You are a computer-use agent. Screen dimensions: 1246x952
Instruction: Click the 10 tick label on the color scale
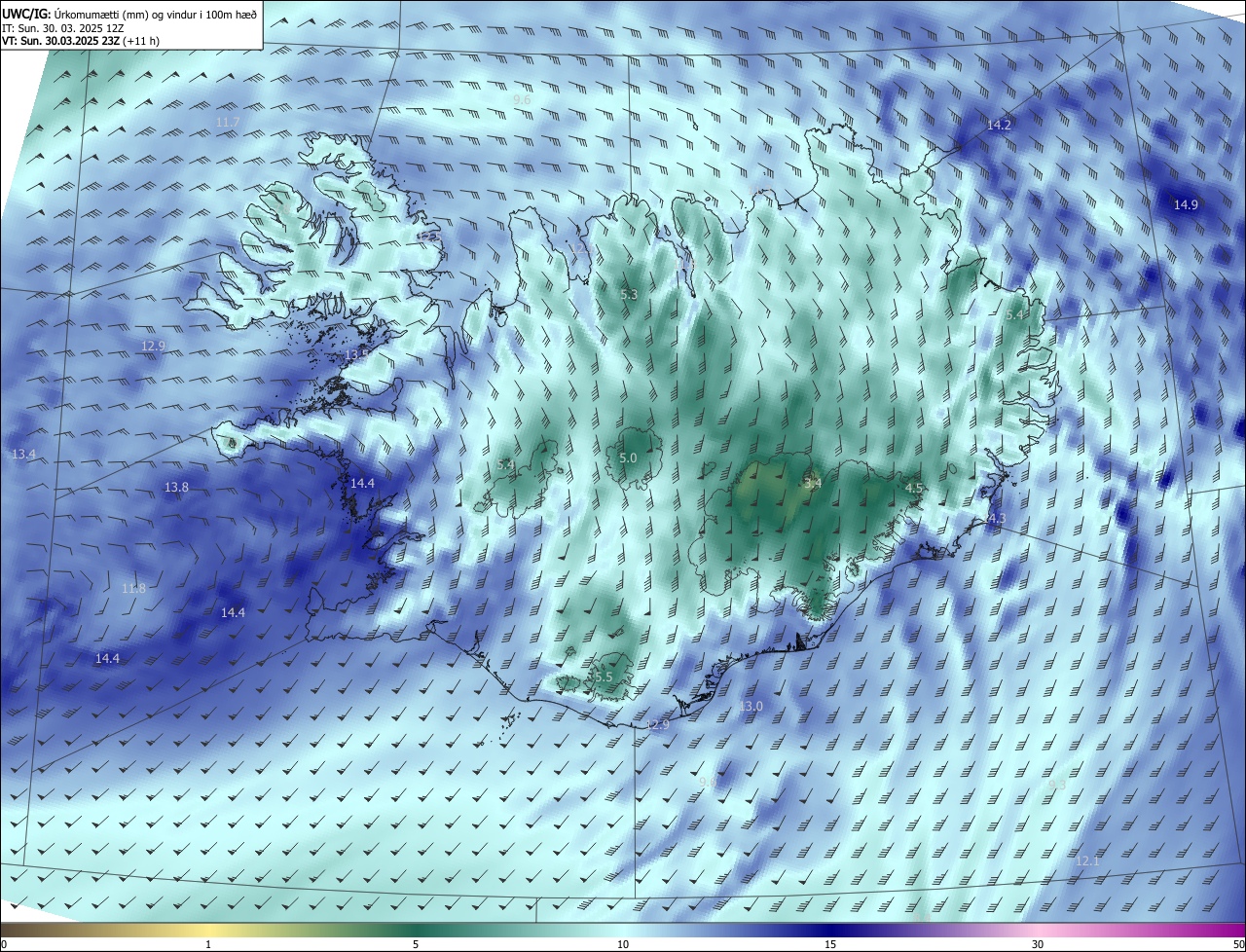click(x=623, y=944)
